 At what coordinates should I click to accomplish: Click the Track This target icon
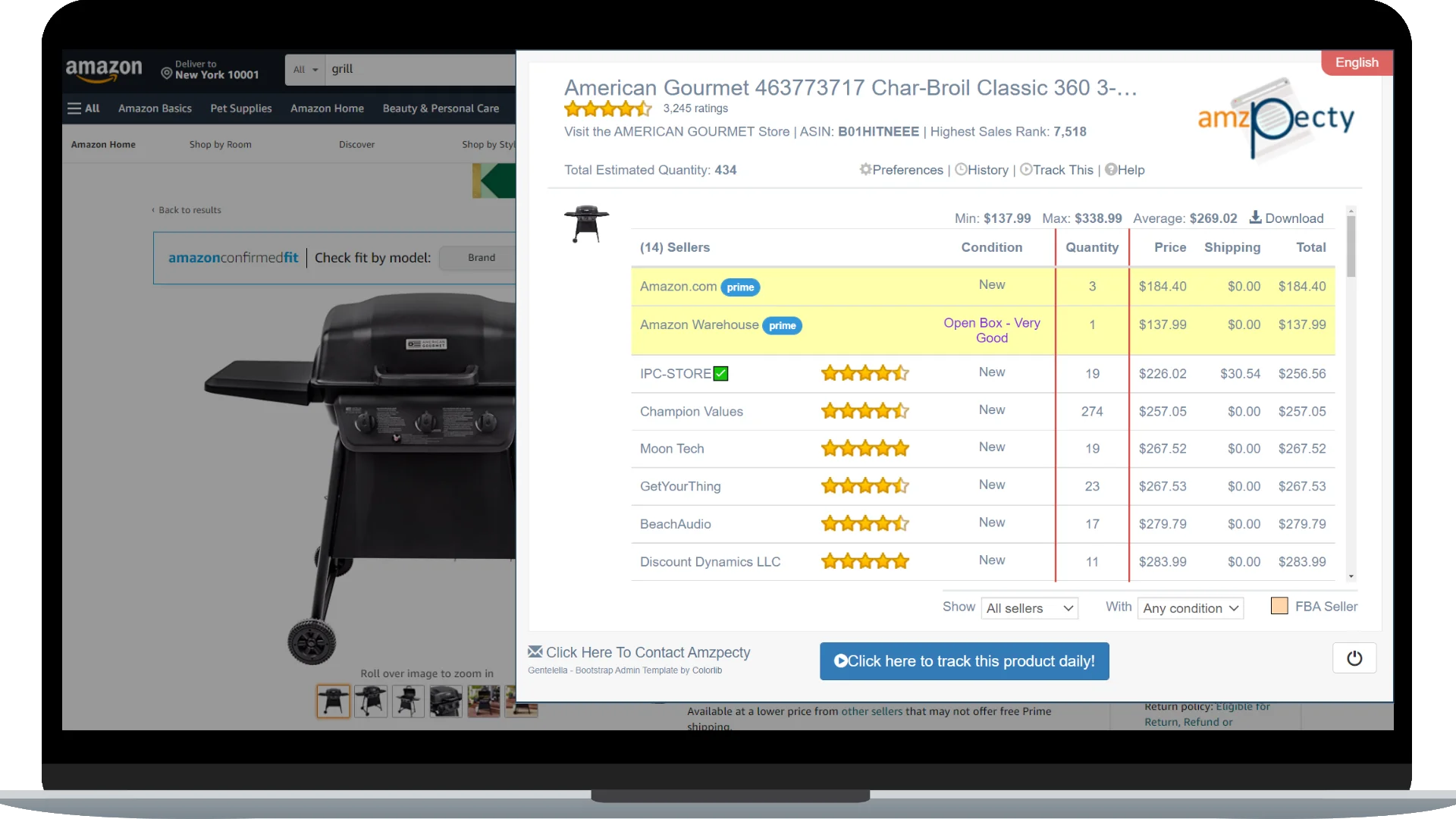[1026, 169]
